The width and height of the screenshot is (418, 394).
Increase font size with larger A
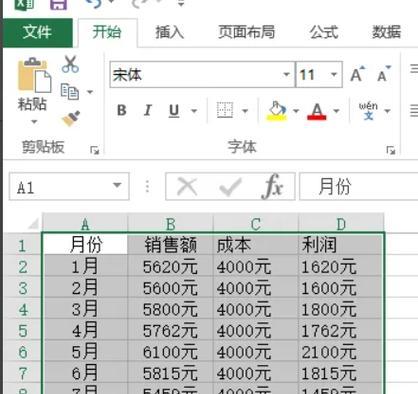tap(358, 74)
